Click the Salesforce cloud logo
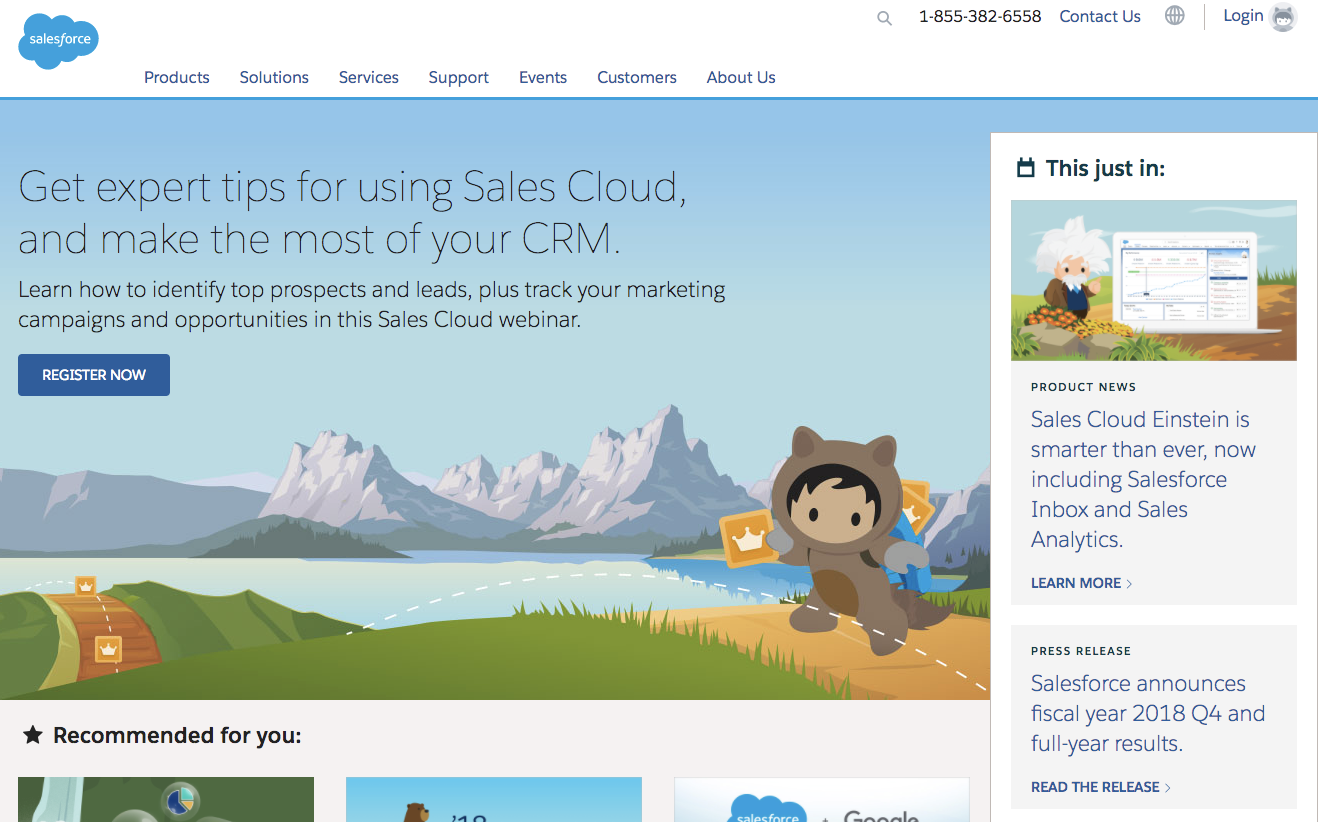This screenshot has height=822, width=1318. [x=59, y=41]
